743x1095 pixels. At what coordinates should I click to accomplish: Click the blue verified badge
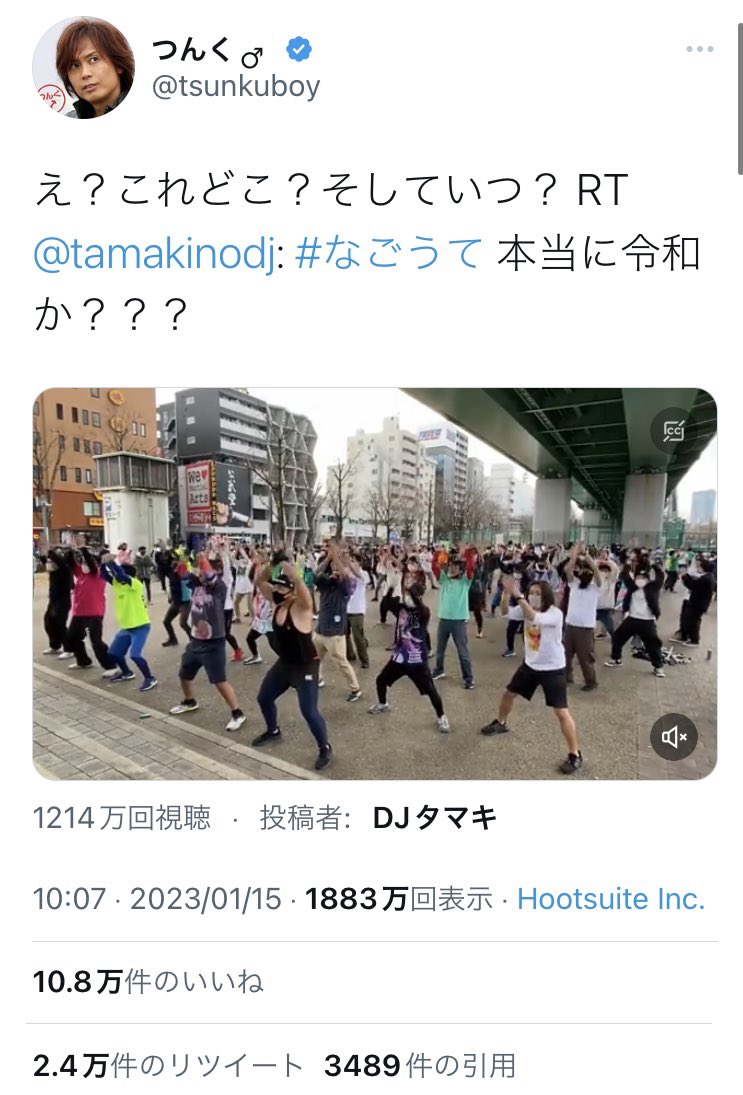click(299, 50)
